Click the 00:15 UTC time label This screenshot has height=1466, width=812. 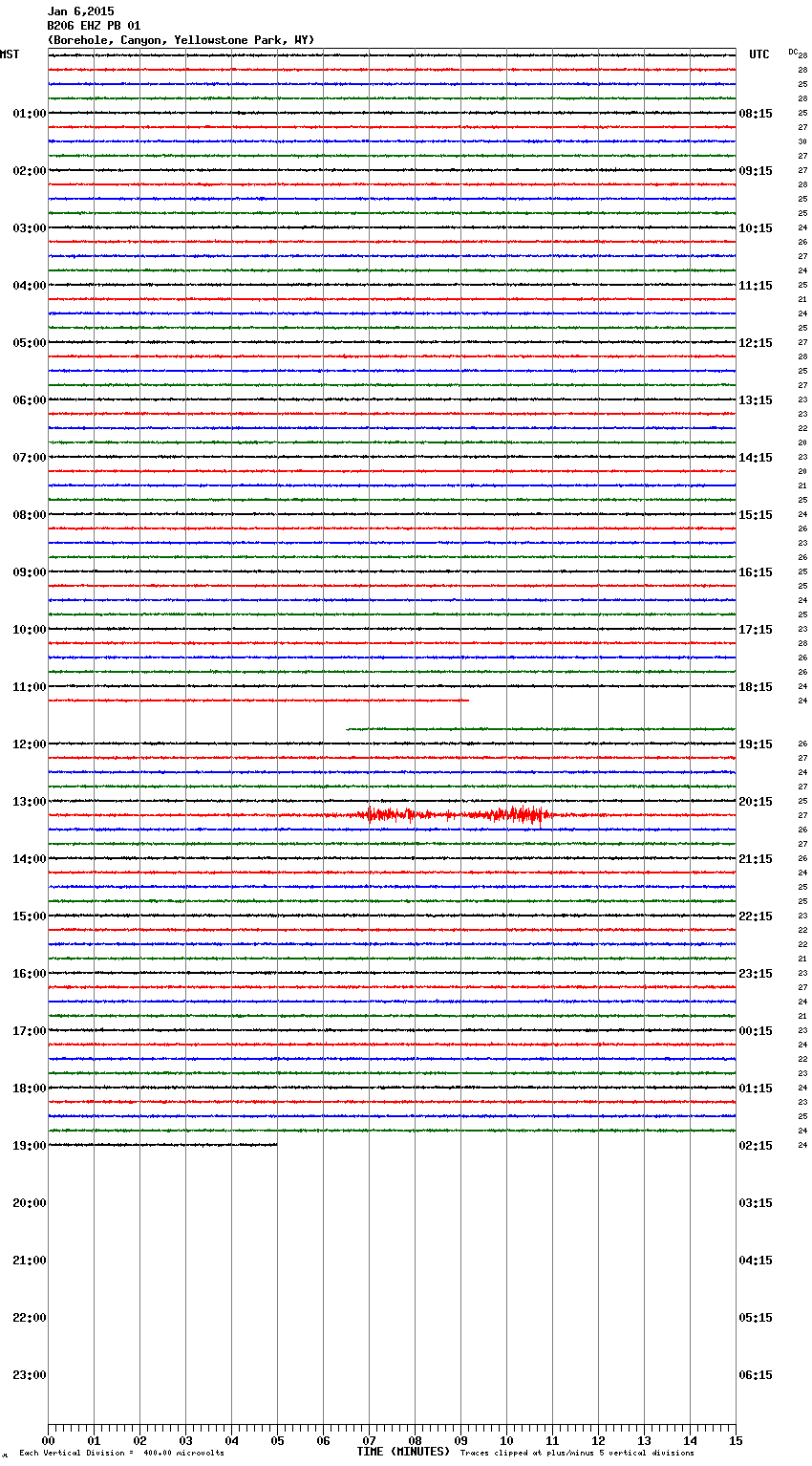(756, 1031)
